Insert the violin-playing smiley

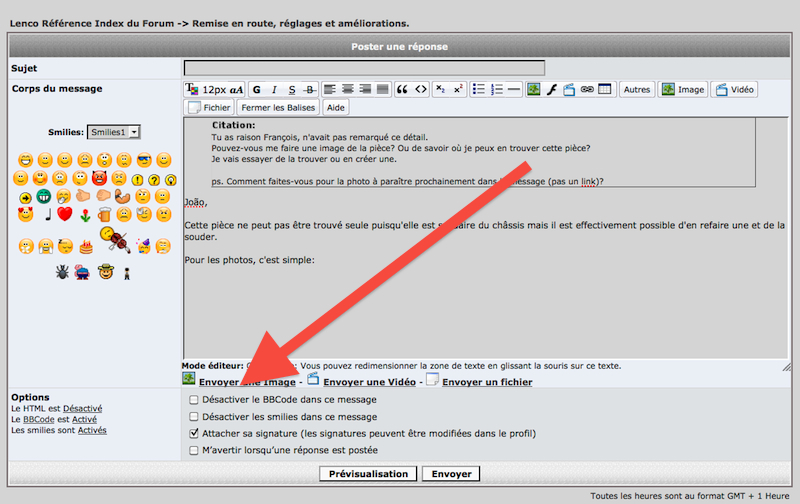click(115, 240)
